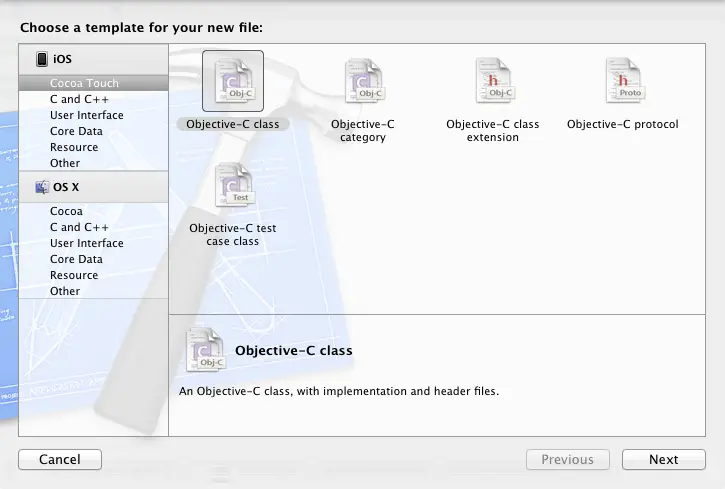Select User Interface under iOS
The width and height of the screenshot is (725, 489).
coord(87,115)
